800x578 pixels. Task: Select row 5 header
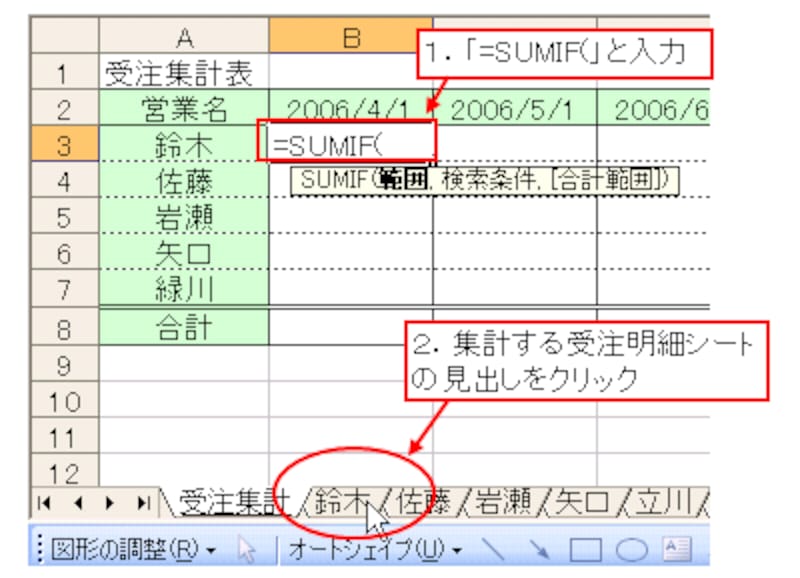pyautogui.click(x=64, y=216)
